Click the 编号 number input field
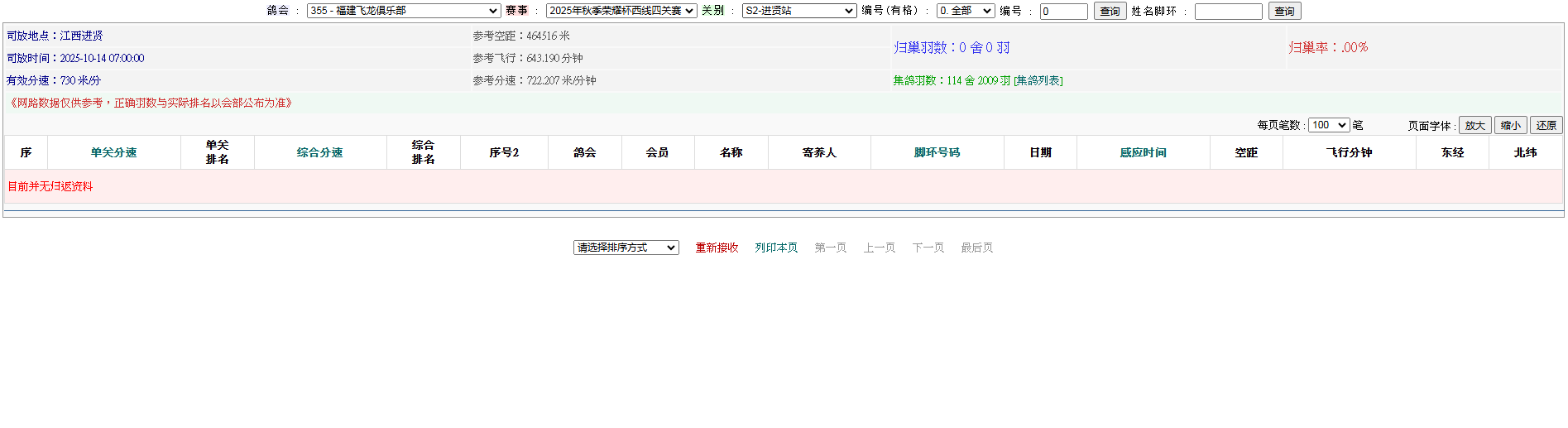1568x428 pixels. (1063, 12)
